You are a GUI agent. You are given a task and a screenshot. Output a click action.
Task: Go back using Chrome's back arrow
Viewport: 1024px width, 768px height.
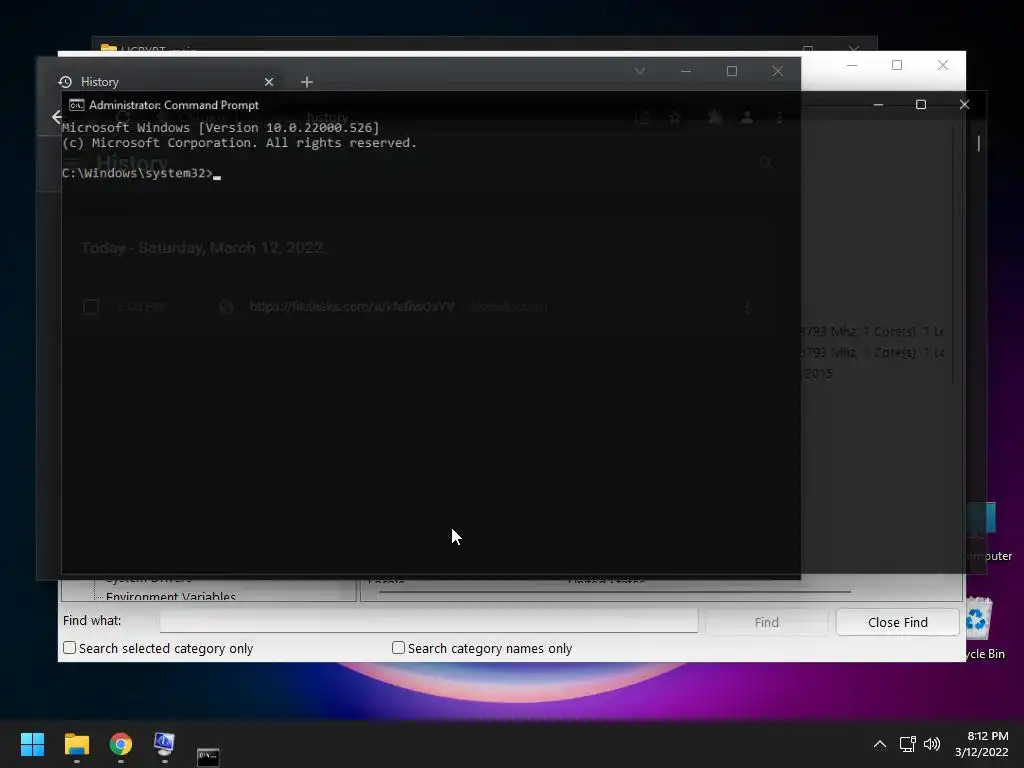(57, 117)
